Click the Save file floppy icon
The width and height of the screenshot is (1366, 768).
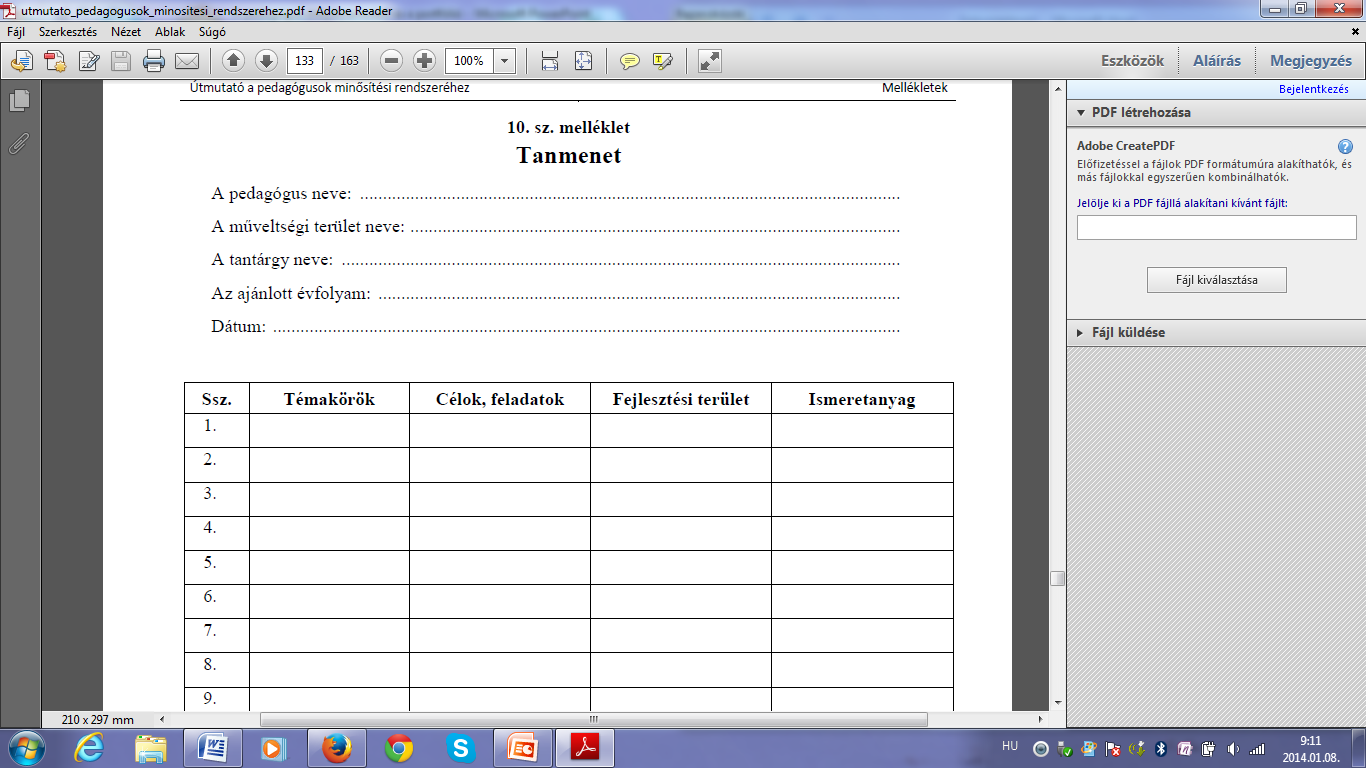[x=121, y=61]
